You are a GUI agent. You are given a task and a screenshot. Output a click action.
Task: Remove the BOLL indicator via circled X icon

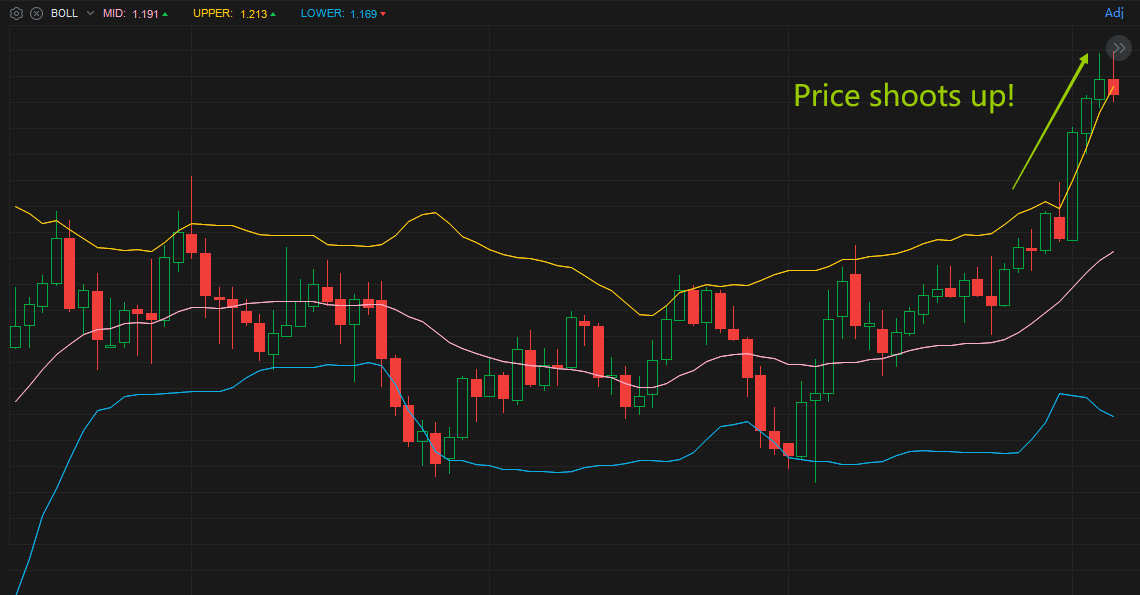(x=36, y=14)
